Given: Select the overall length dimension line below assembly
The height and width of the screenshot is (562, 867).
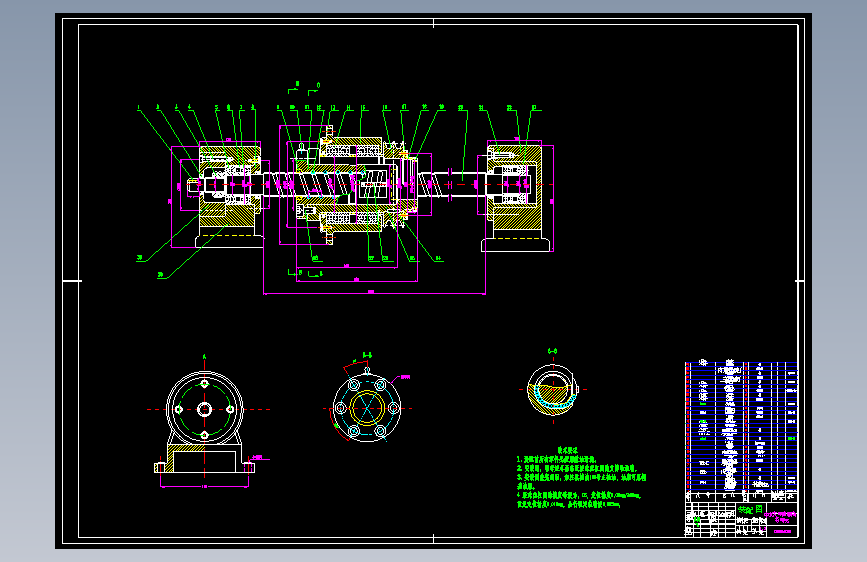Looking at the screenshot, I should pyautogui.click(x=374, y=293).
